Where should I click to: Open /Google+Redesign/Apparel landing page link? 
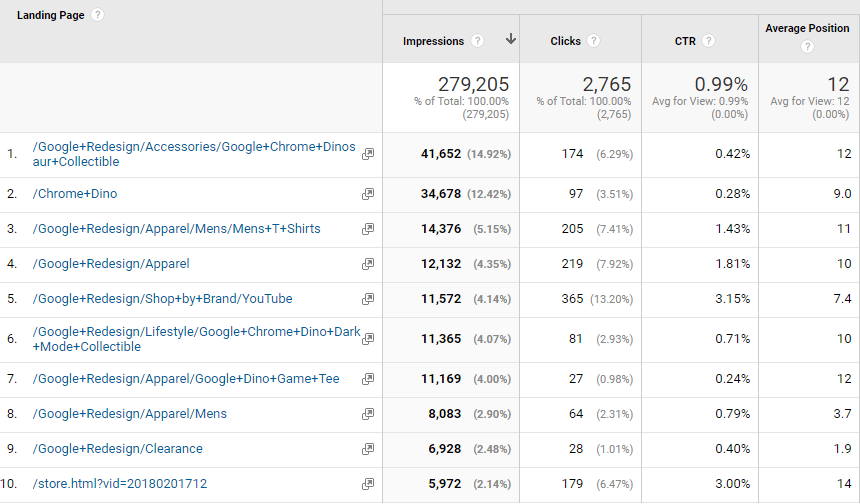pos(111,264)
